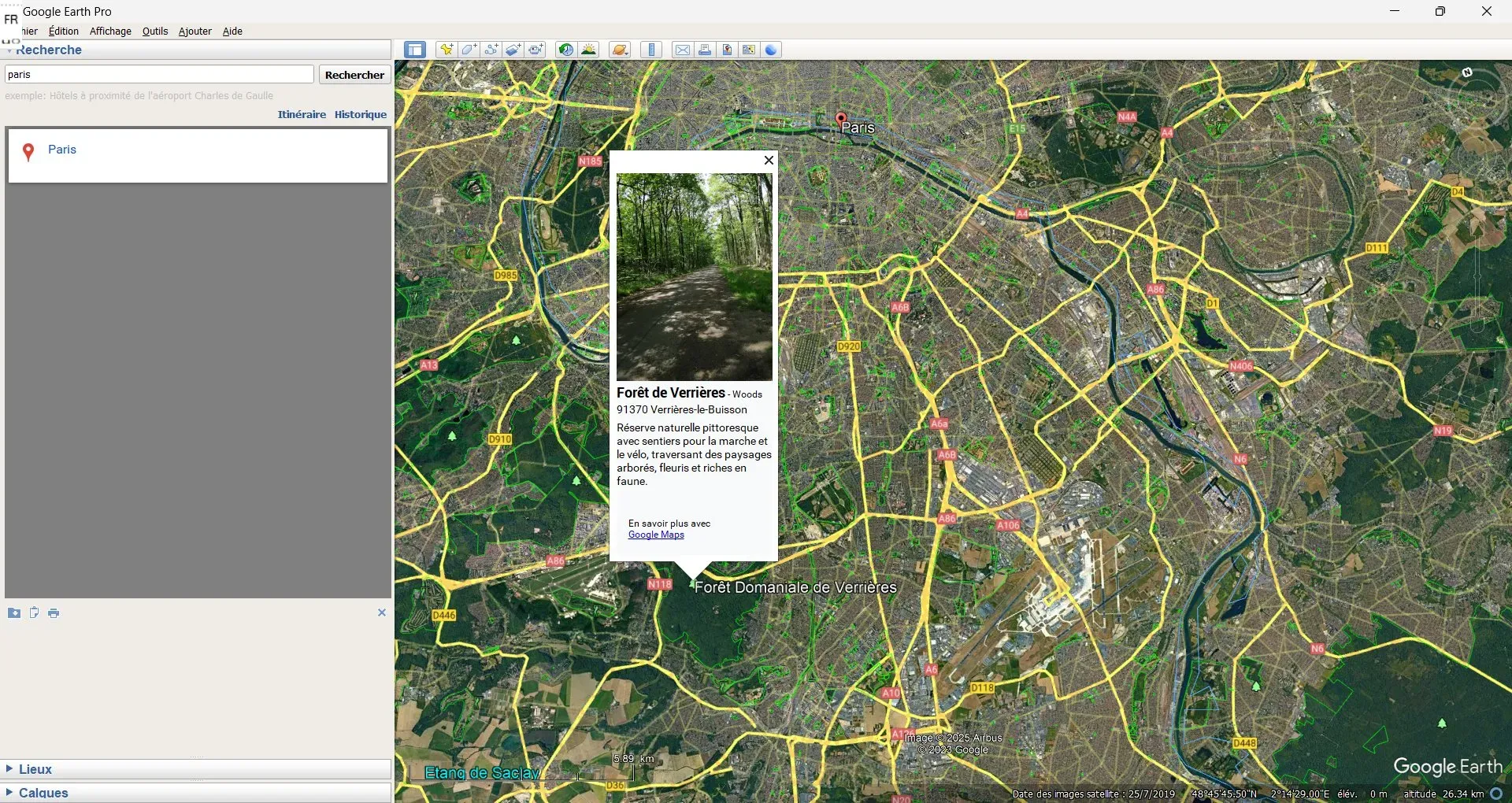Screen dimensions: 1512x803
Task: Click the N118 road shield on the map
Action: tap(660, 584)
